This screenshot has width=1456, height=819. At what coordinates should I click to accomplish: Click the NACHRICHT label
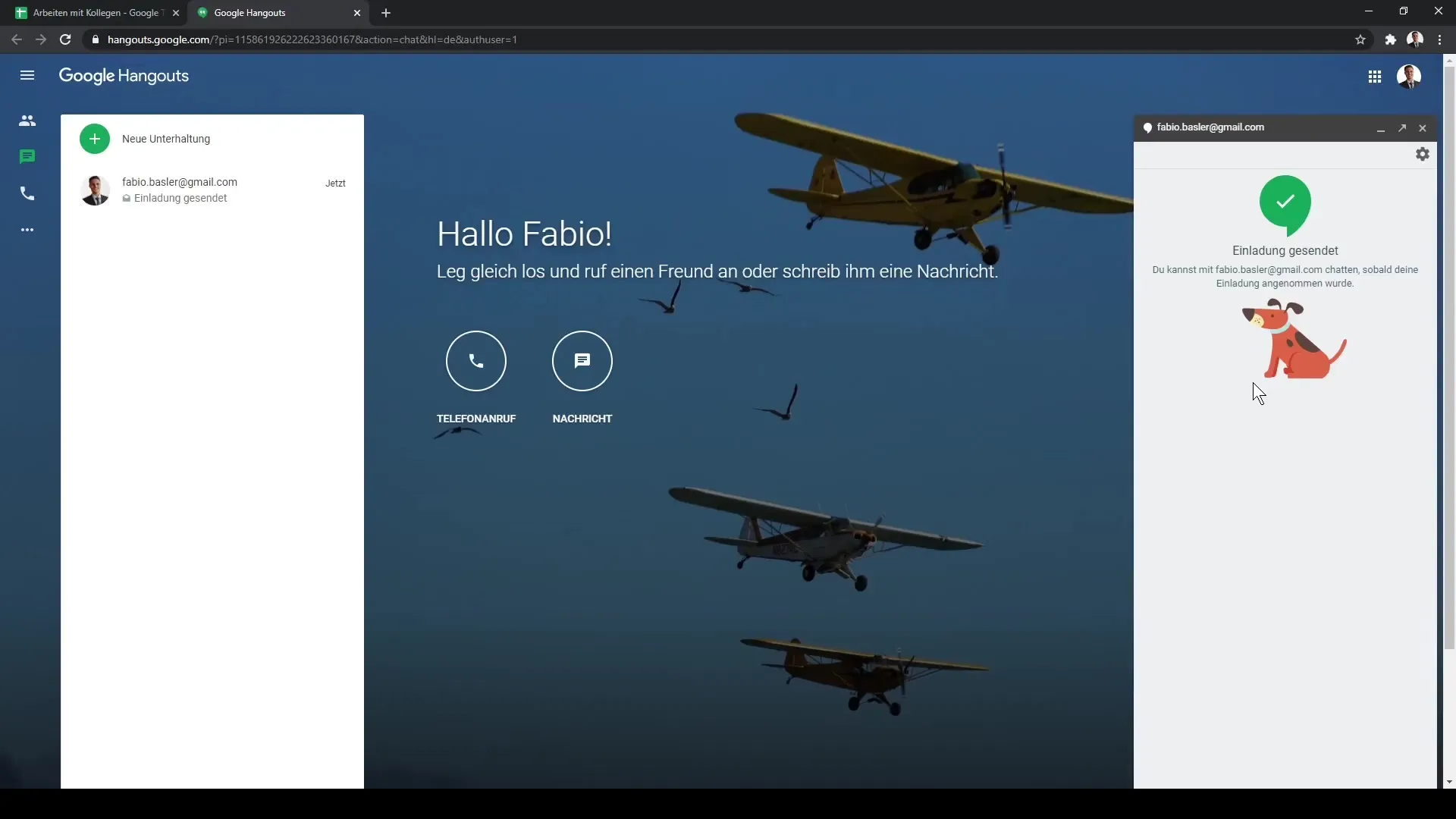point(582,419)
